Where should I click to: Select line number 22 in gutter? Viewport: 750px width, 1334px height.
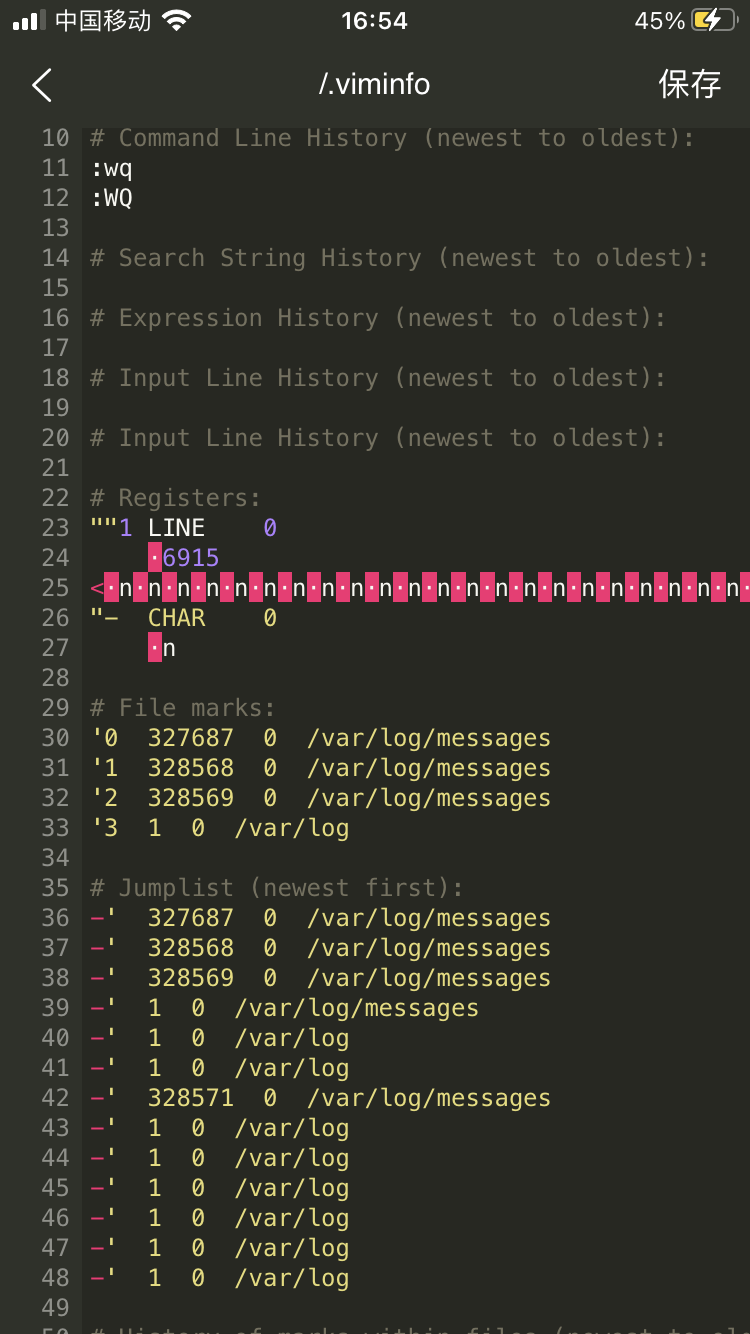click(x=56, y=498)
